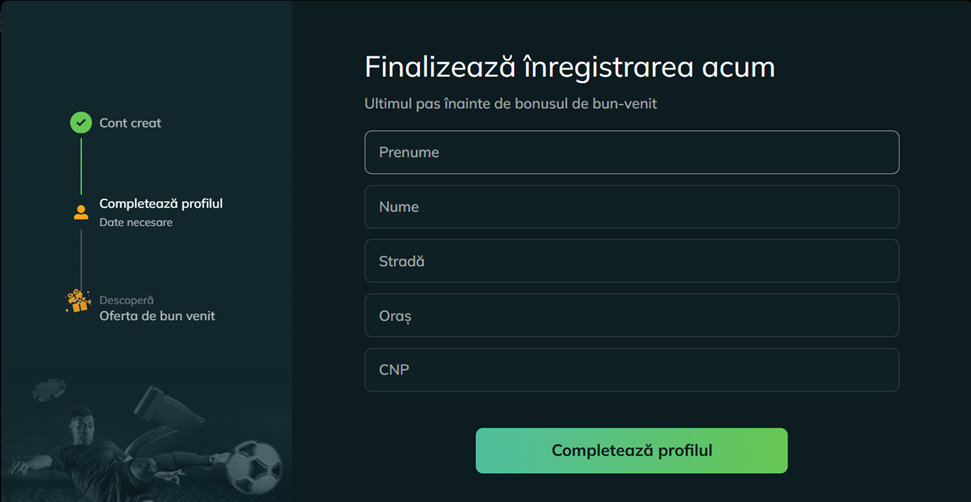Select the Completează profilul step in sidebar
The width and height of the screenshot is (971, 502).
click(161, 204)
